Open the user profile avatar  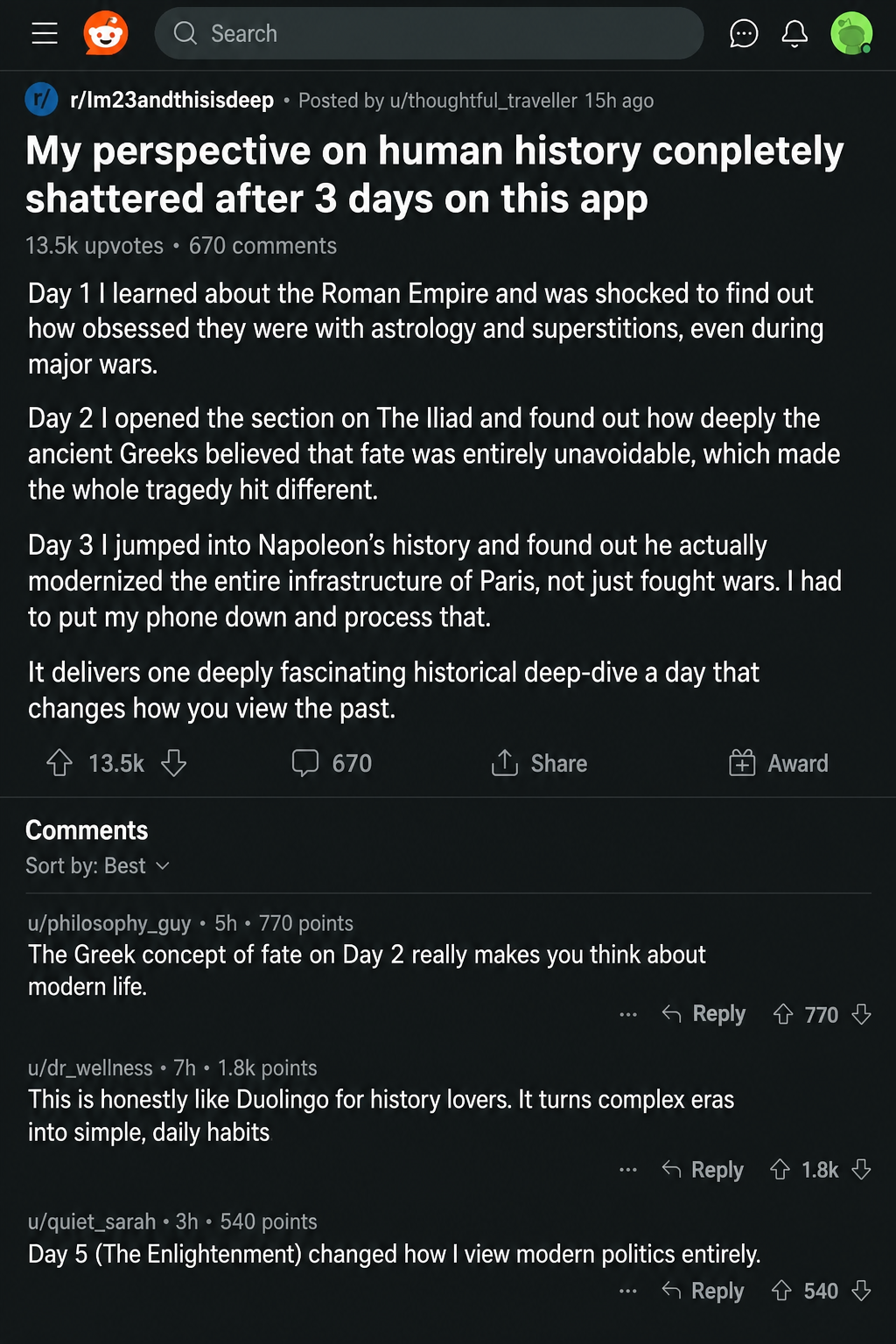(x=851, y=33)
